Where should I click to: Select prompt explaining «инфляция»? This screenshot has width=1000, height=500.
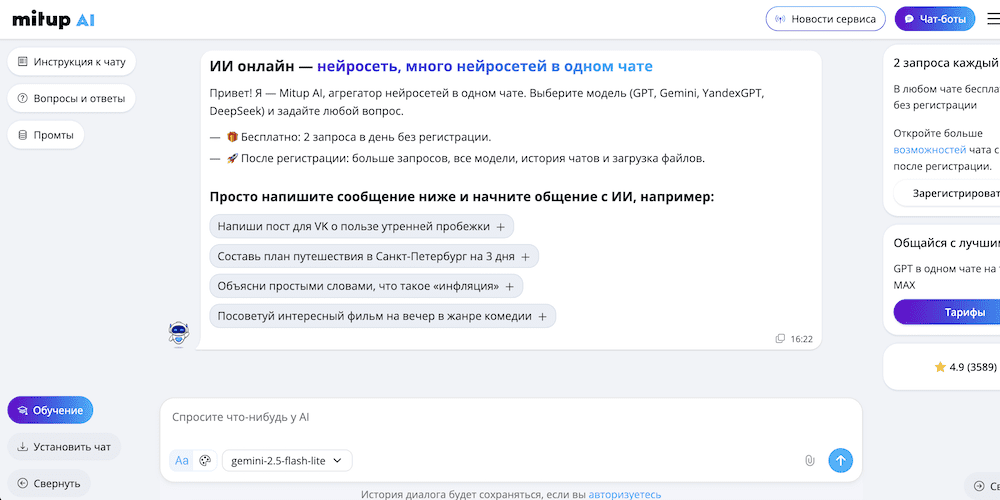(366, 286)
